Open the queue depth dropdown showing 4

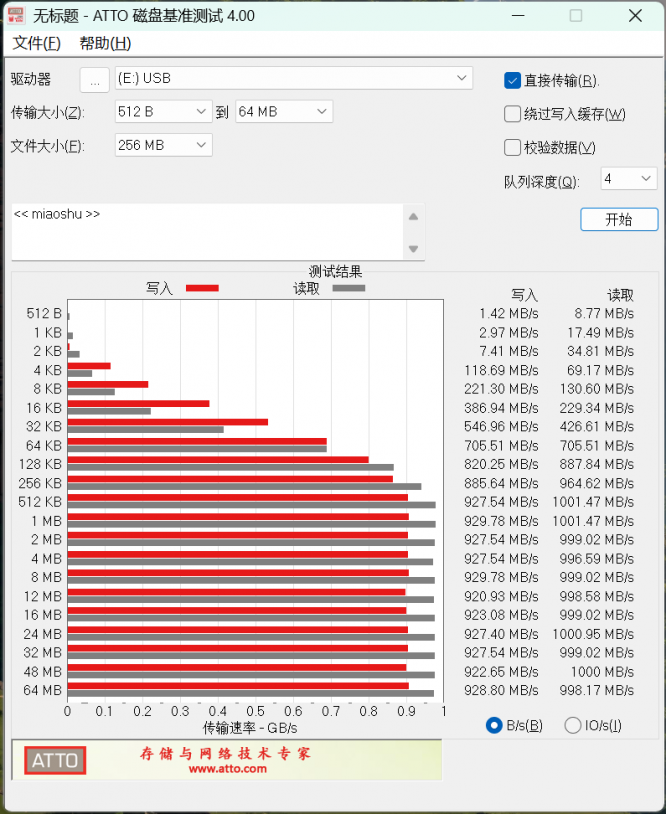click(x=629, y=179)
